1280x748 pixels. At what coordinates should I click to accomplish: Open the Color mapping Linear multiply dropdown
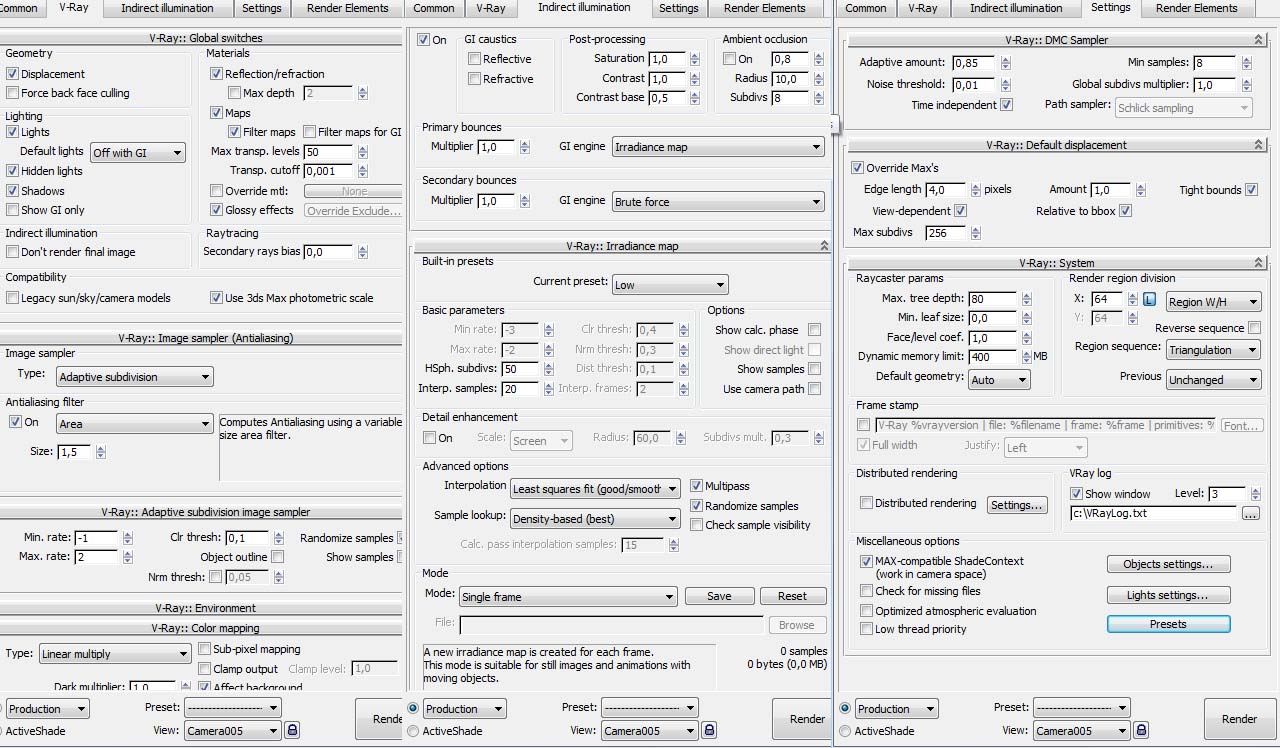(x=115, y=654)
